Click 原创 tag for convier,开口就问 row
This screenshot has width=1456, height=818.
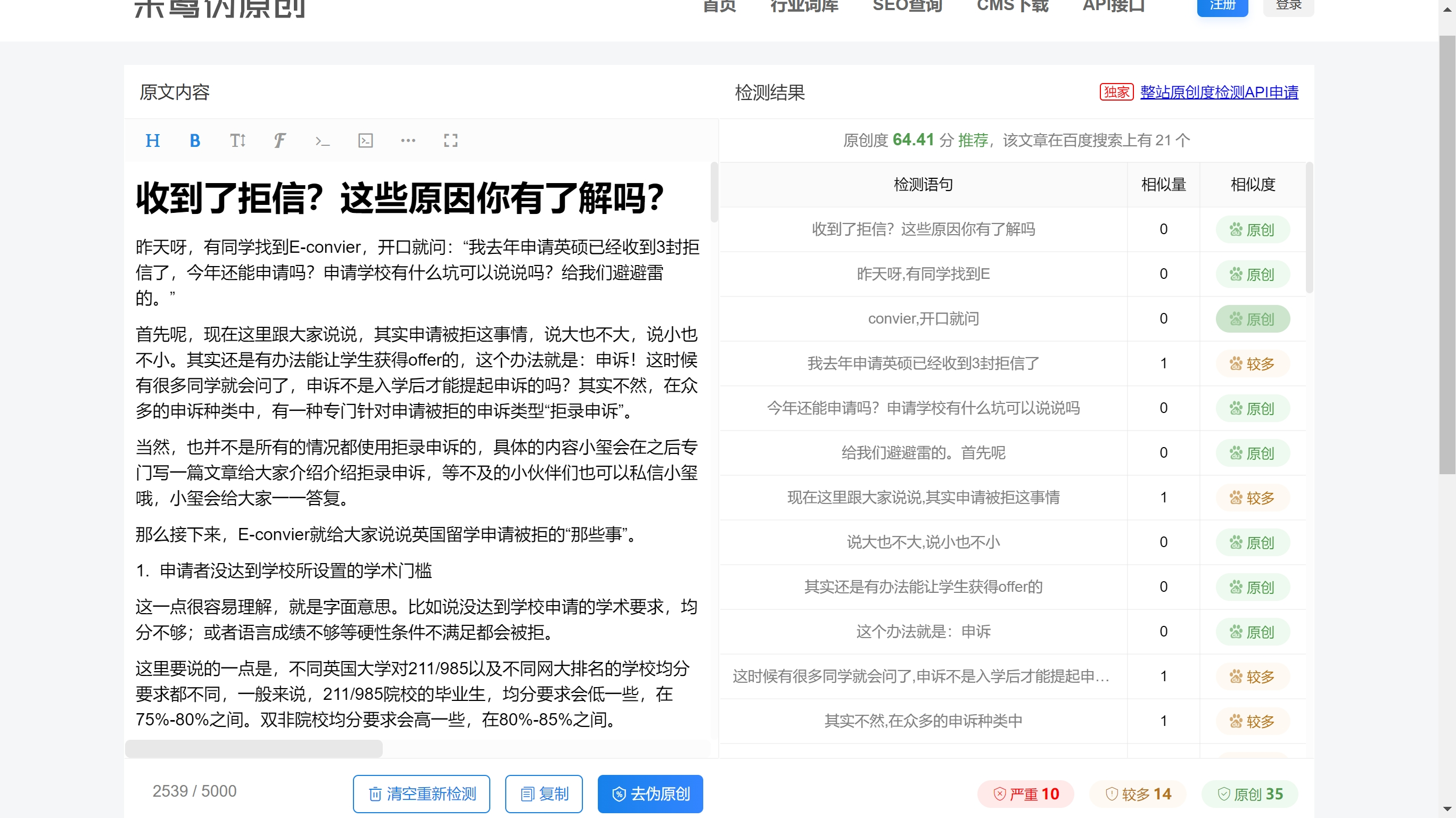pyautogui.click(x=1253, y=319)
